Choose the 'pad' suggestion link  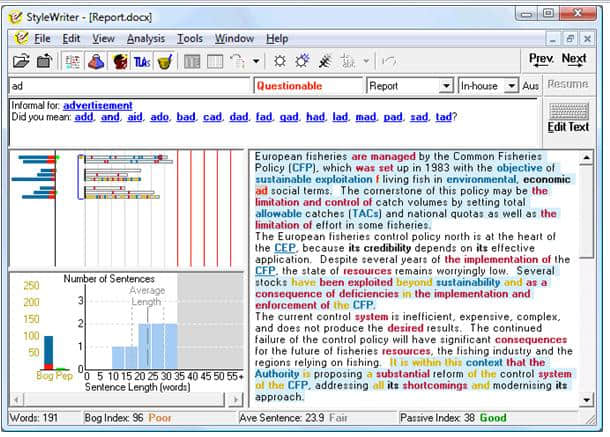[393, 117]
